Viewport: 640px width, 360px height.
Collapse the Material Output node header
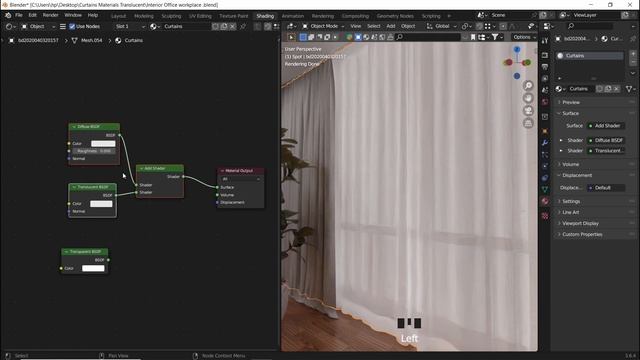(x=222, y=171)
